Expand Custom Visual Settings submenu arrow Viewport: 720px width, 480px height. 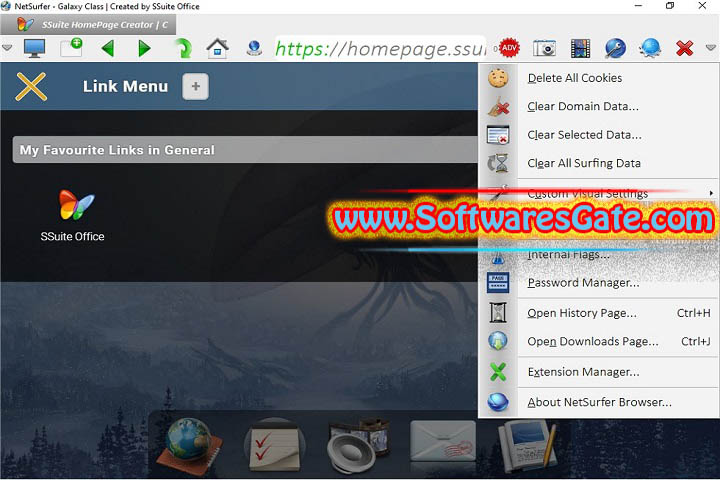711,193
